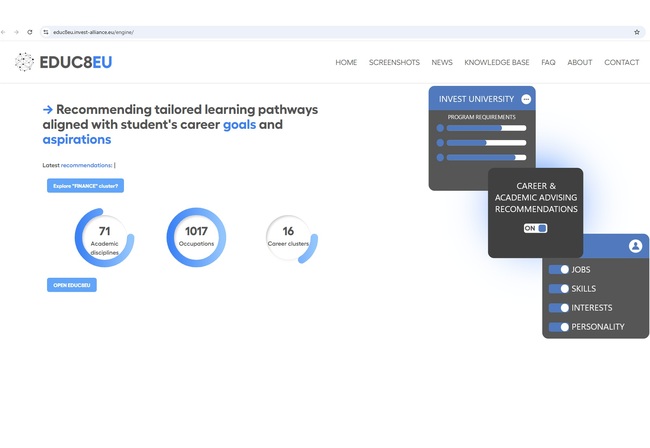Click the browser forward arrow
This screenshot has height=448, width=650.
click(x=17, y=32)
